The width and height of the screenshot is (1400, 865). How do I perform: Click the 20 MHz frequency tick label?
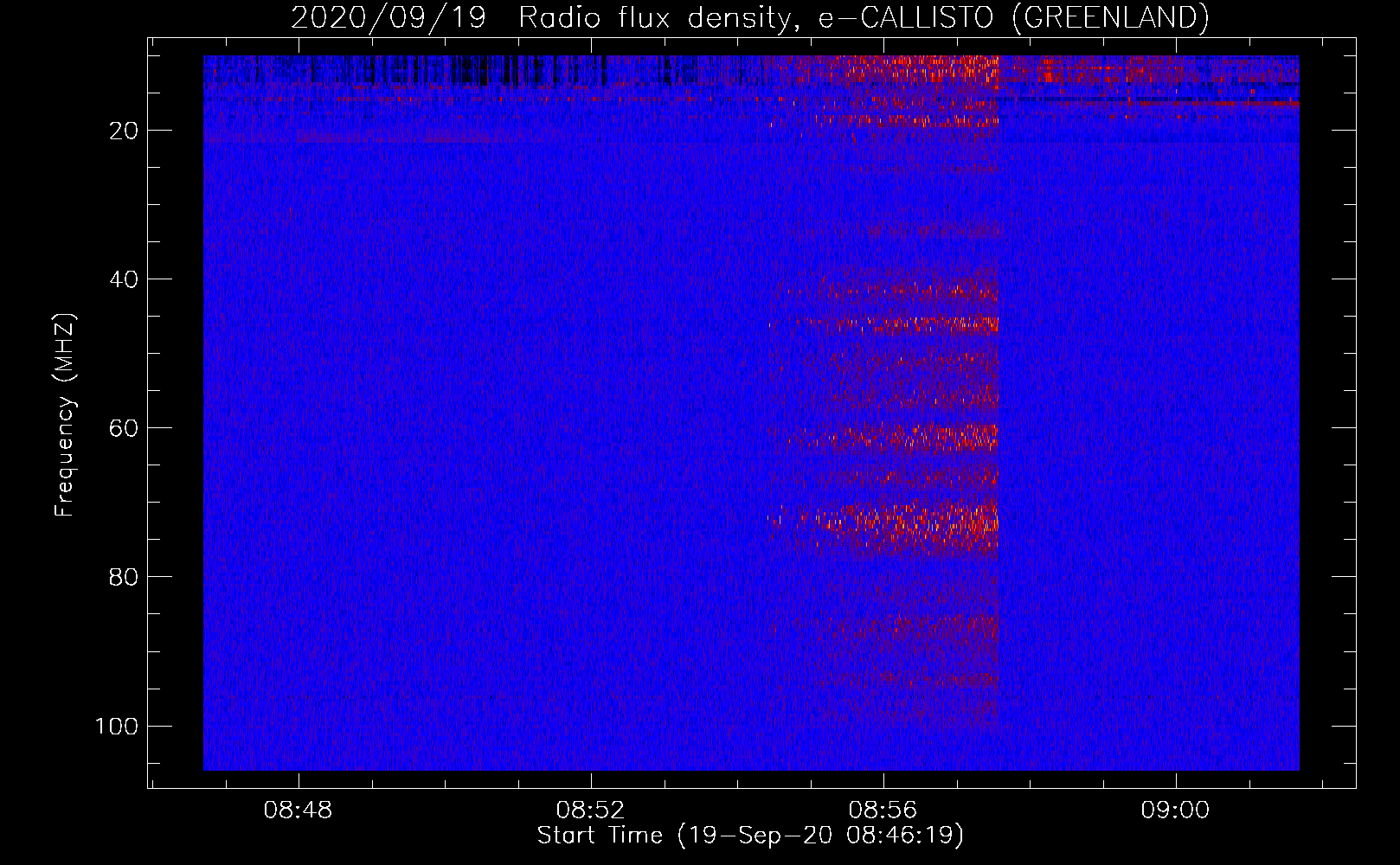[x=124, y=131]
